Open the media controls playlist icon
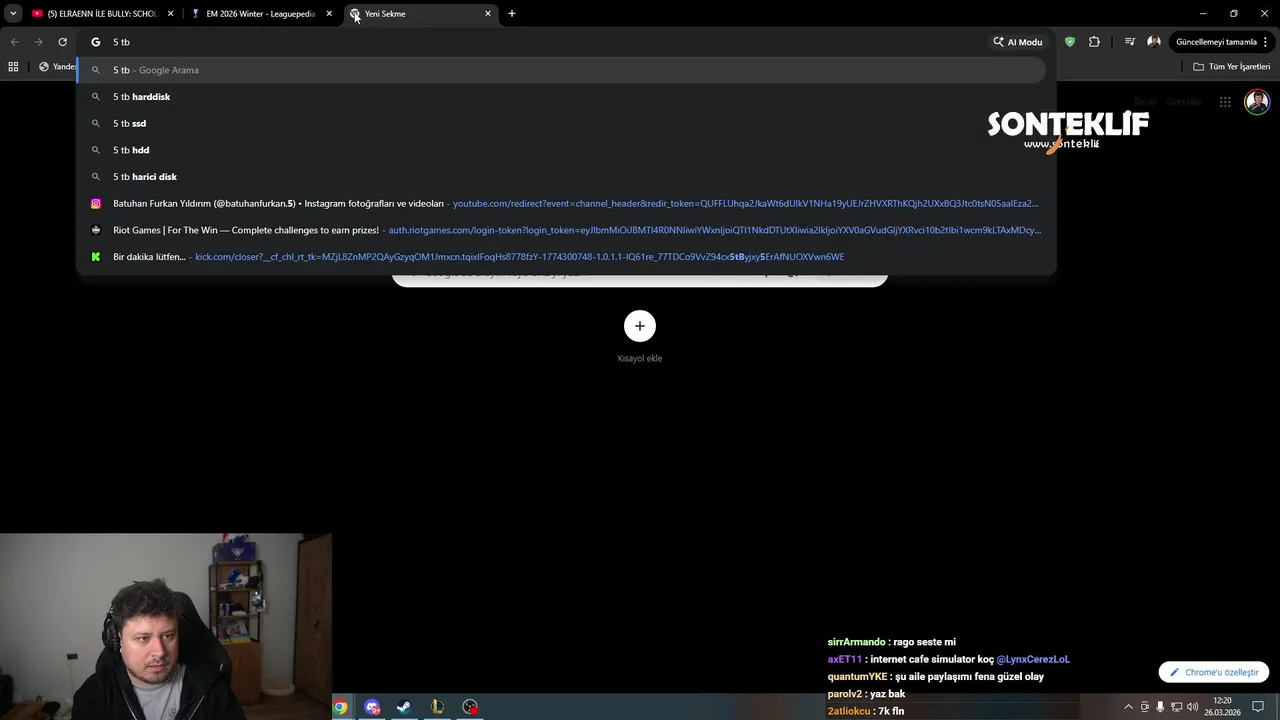Viewport: 1280px width, 720px height. 1130,42
